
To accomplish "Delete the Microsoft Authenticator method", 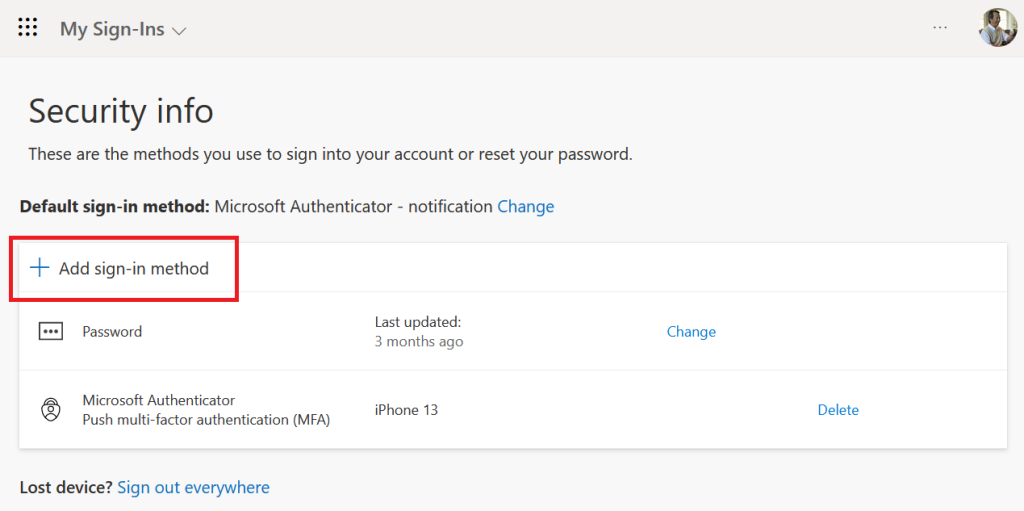I will (838, 410).
